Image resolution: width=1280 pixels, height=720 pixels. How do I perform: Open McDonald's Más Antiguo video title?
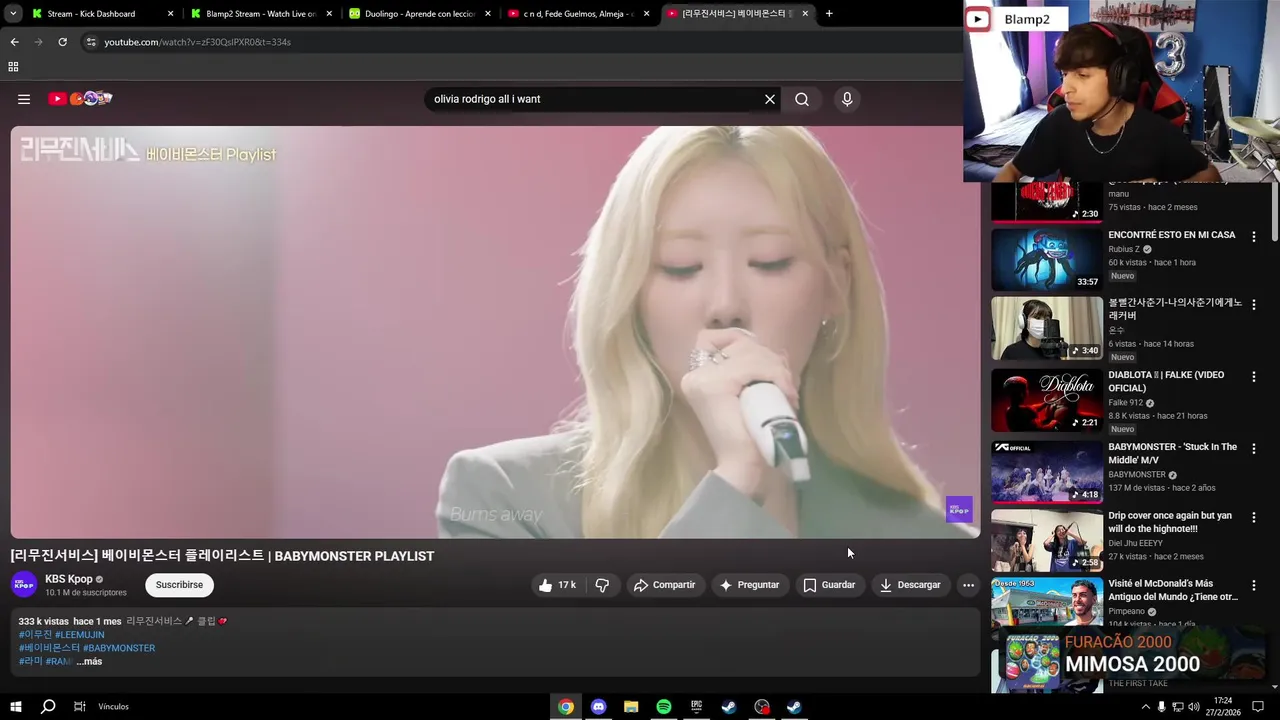coord(1173,590)
